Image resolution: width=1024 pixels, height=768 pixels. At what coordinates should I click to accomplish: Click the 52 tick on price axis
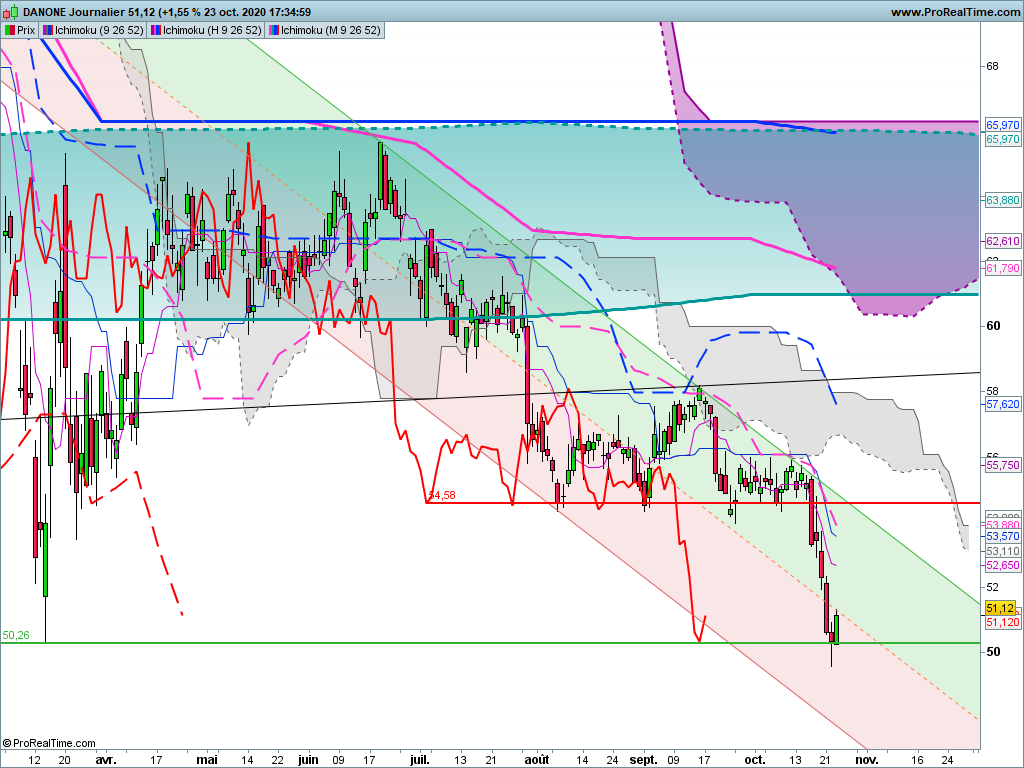pyautogui.click(x=993, y=586)
